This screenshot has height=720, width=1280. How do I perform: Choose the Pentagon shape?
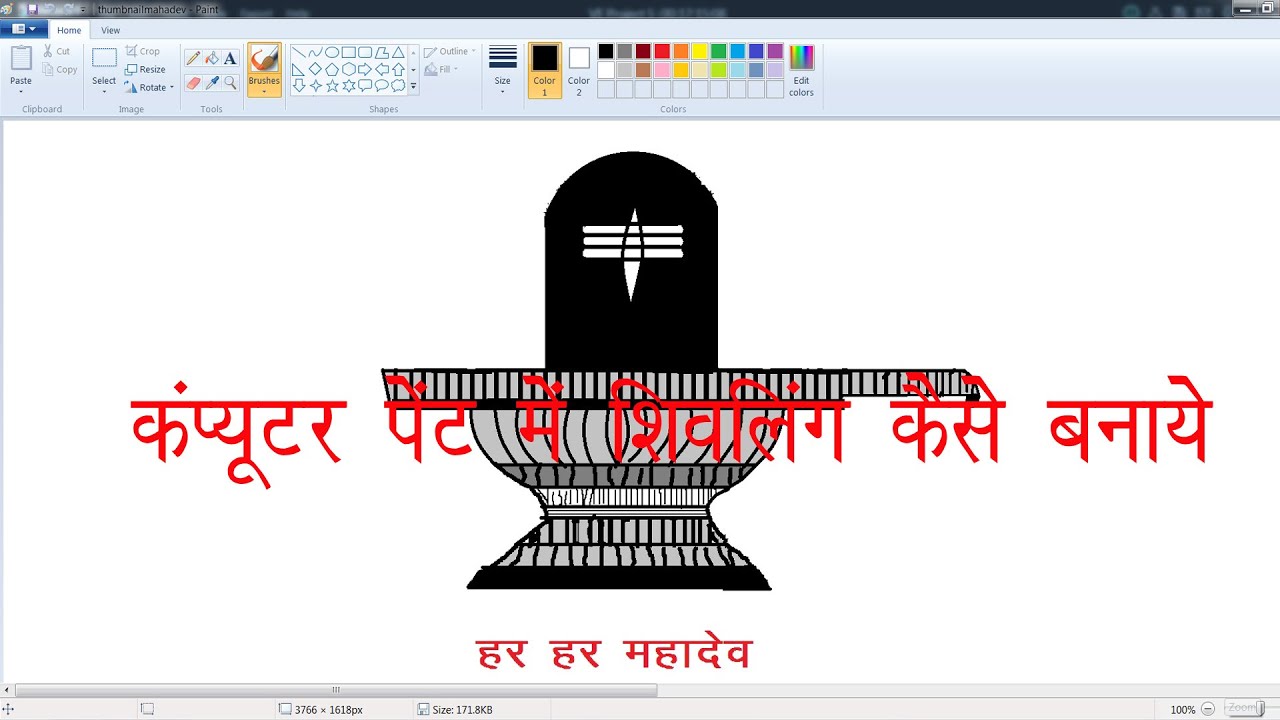pos(332,69)
